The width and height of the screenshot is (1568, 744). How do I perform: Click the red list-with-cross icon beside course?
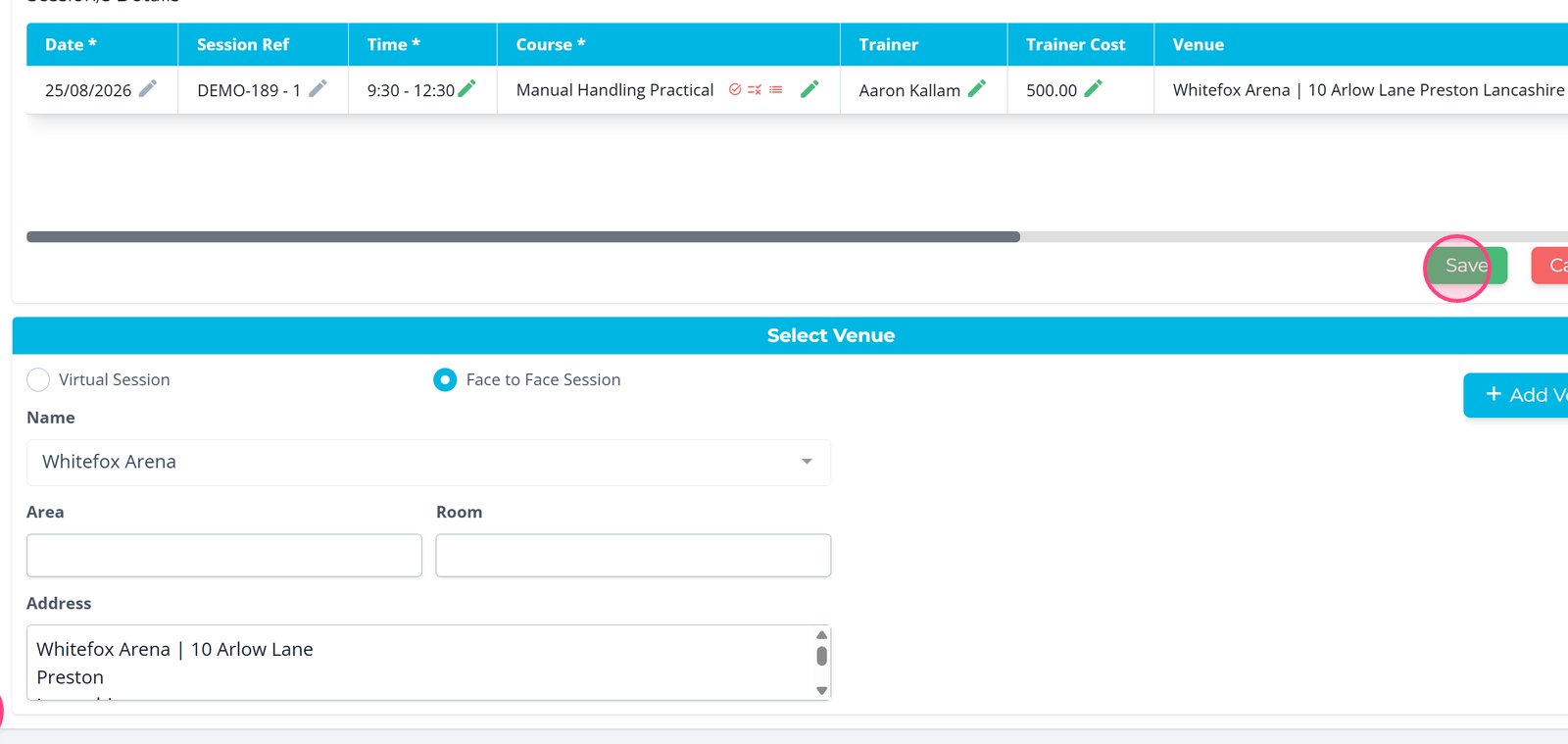pos(755,89)
